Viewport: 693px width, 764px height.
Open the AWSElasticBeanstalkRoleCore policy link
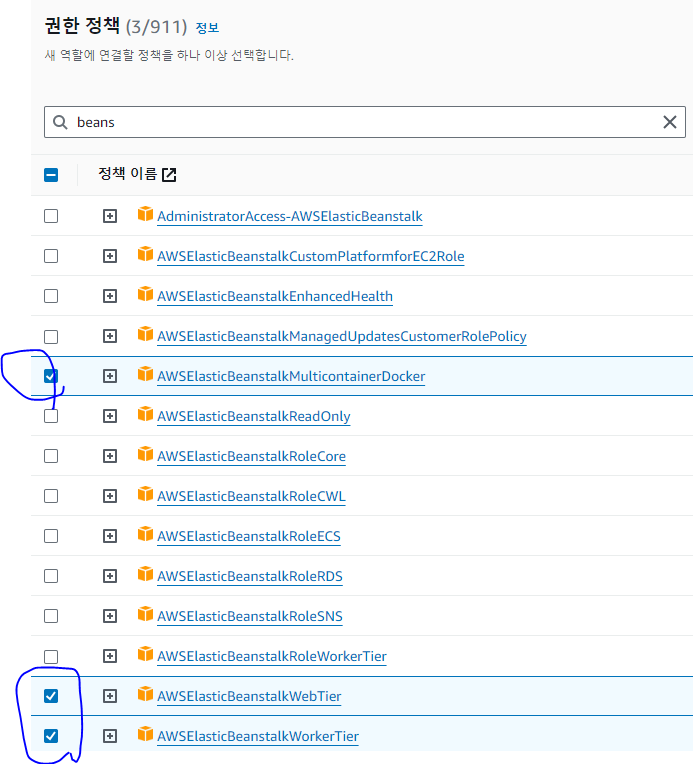(251, 456)
